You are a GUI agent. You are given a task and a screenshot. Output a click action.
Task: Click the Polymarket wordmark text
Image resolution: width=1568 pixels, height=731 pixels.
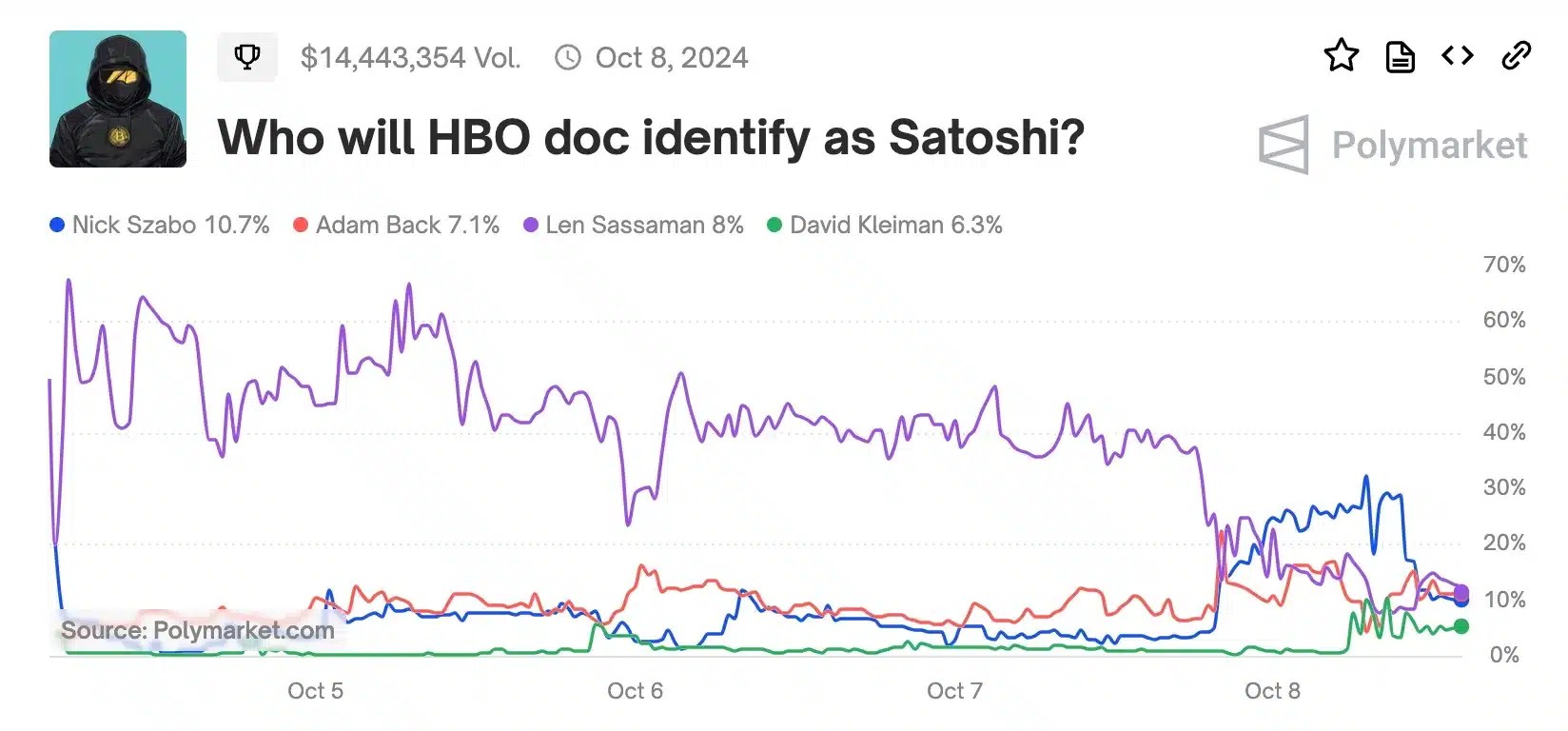1430,145
